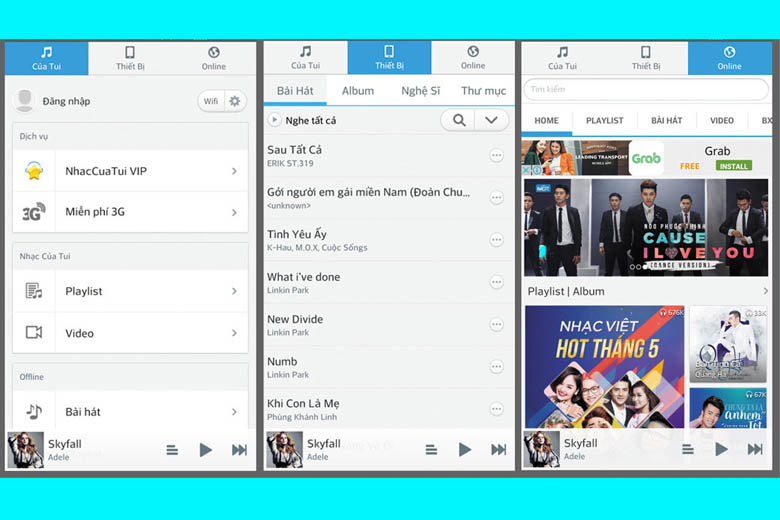
Task: Select the Nghệ Sĩ sub-tab
Action: click(x=420, y=91)
